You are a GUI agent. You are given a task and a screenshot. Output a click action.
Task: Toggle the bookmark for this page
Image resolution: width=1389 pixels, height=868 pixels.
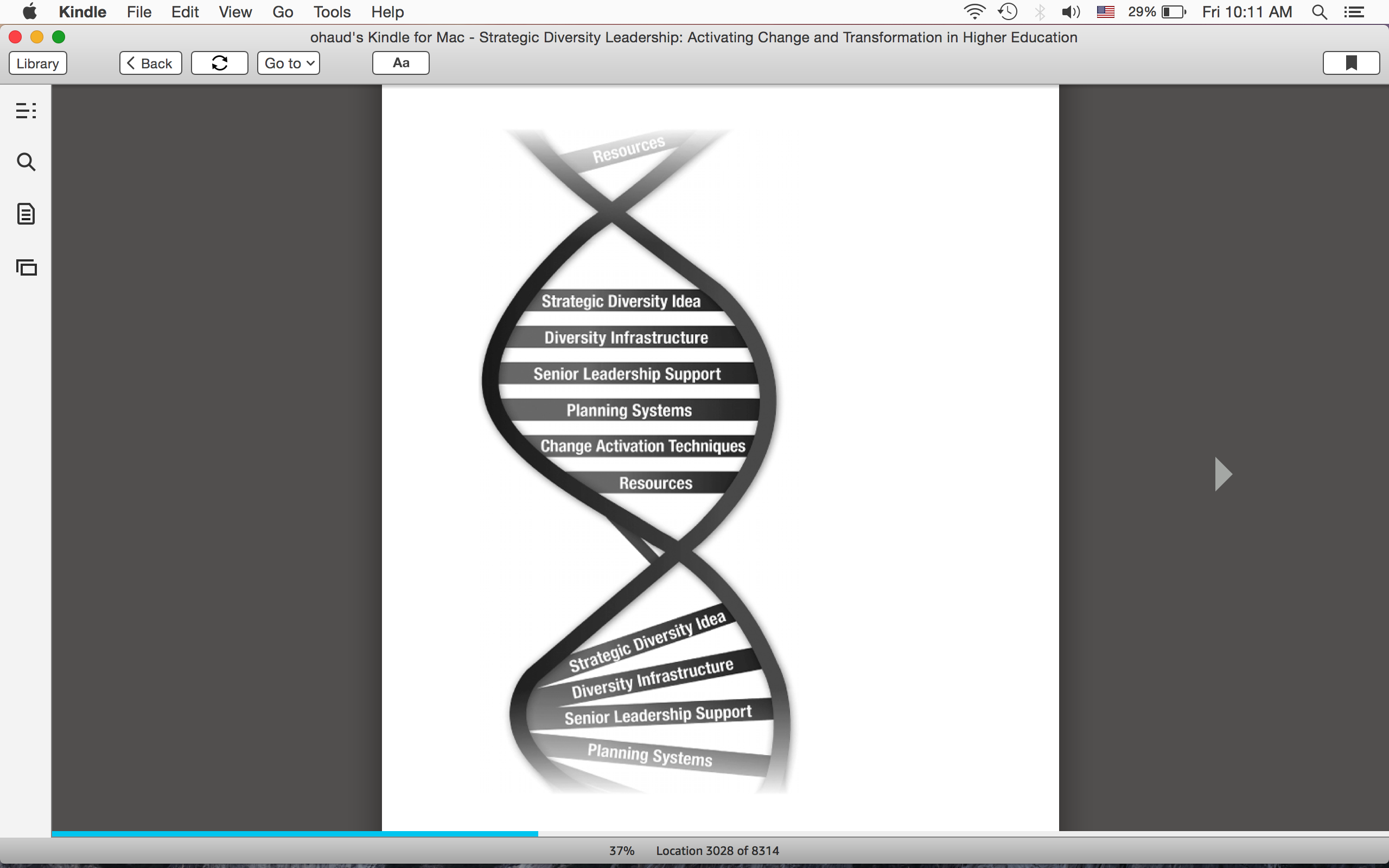coord(1351,63)
